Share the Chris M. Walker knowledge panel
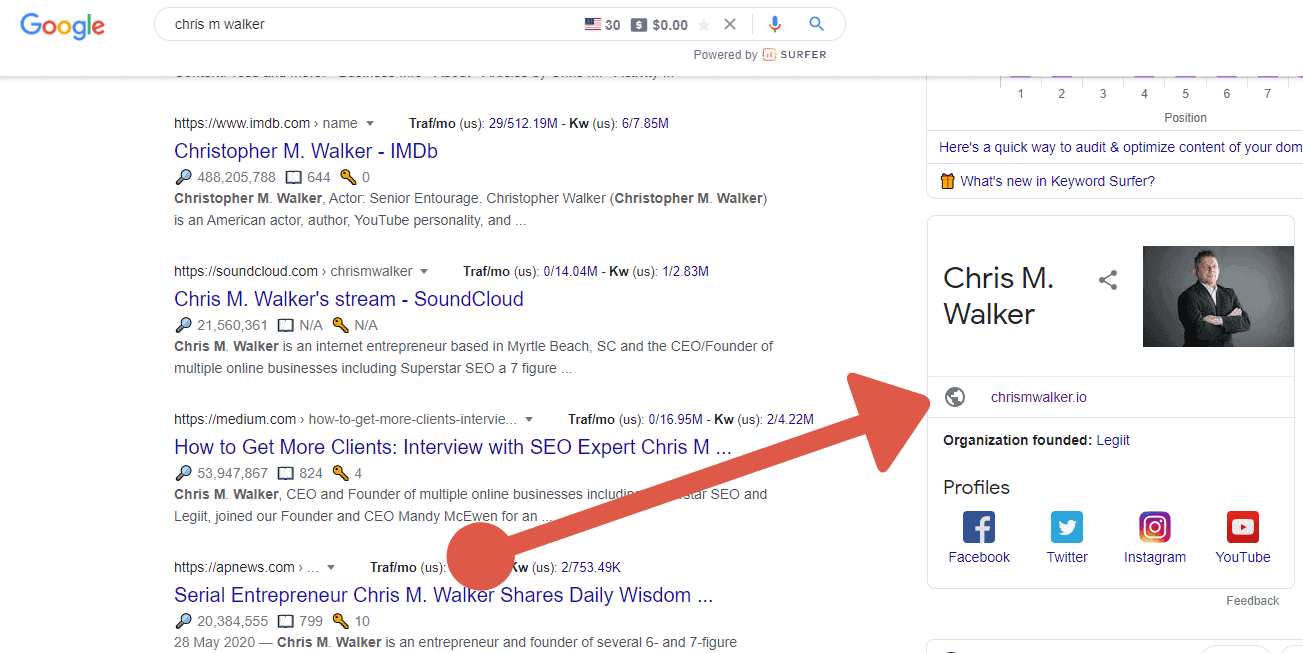This screenshot has height=653, width=1303. point(1108,280)
